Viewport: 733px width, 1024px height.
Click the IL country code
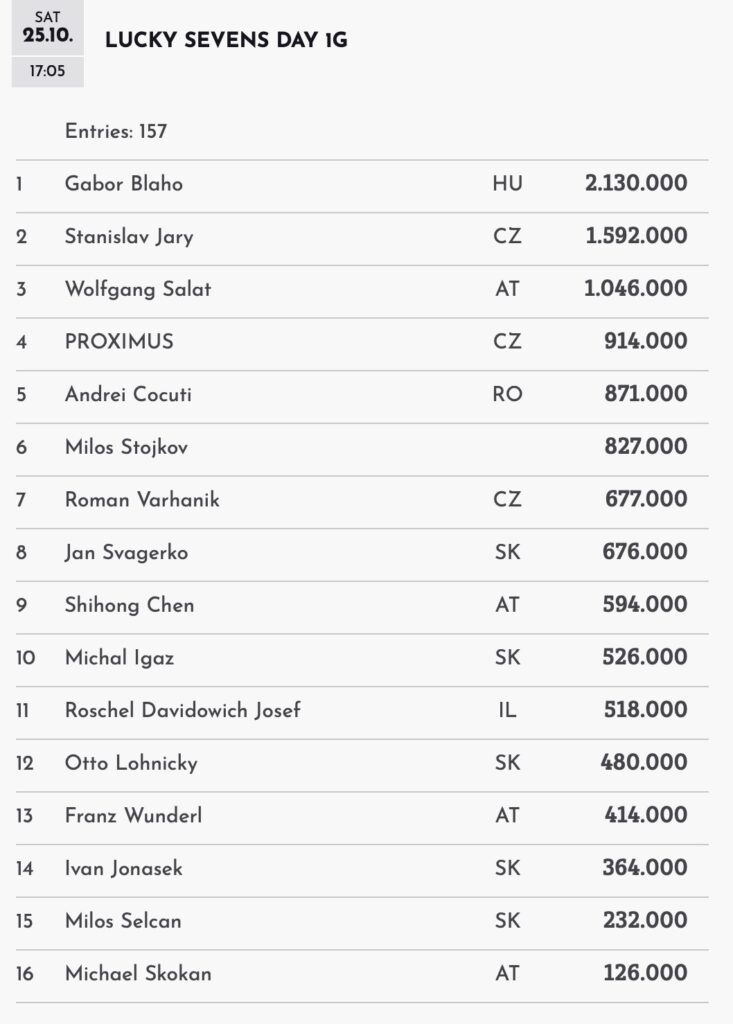507,710
